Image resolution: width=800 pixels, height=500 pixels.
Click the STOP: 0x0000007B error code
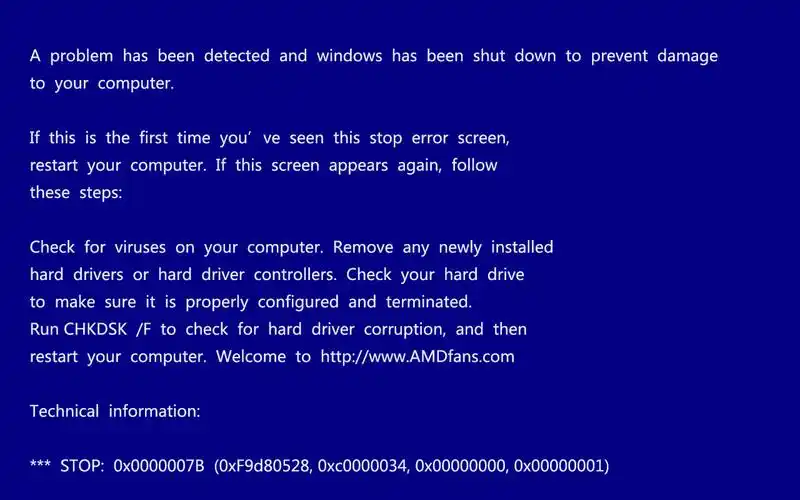click(x=132, y=466)
